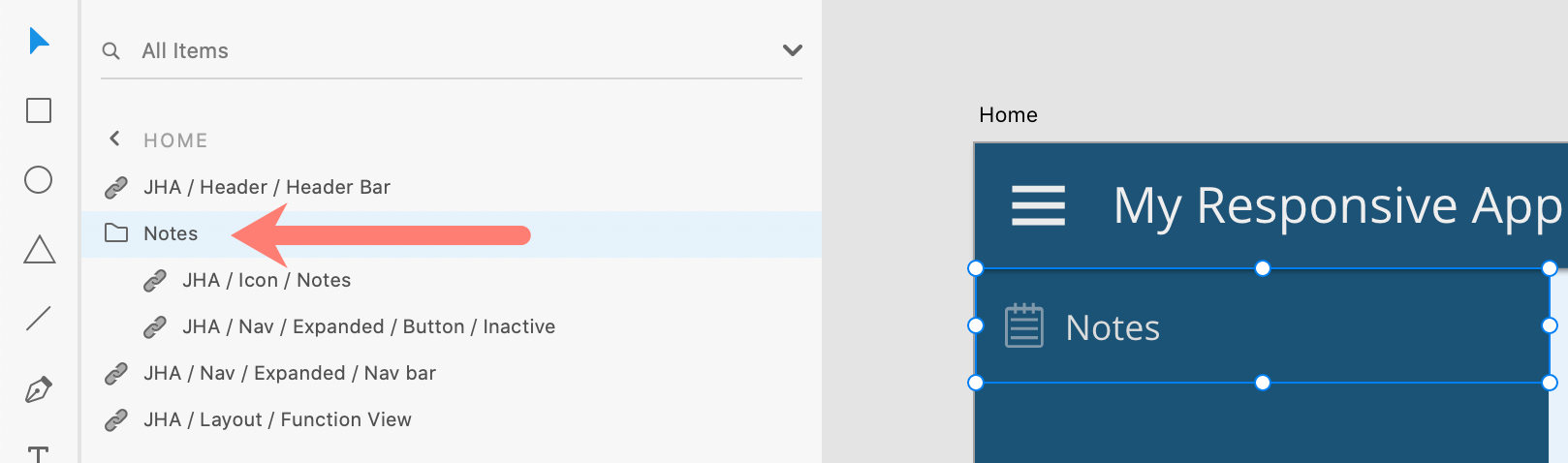
Task: Click the Notes group folder icon
Action: coord(116,233)
